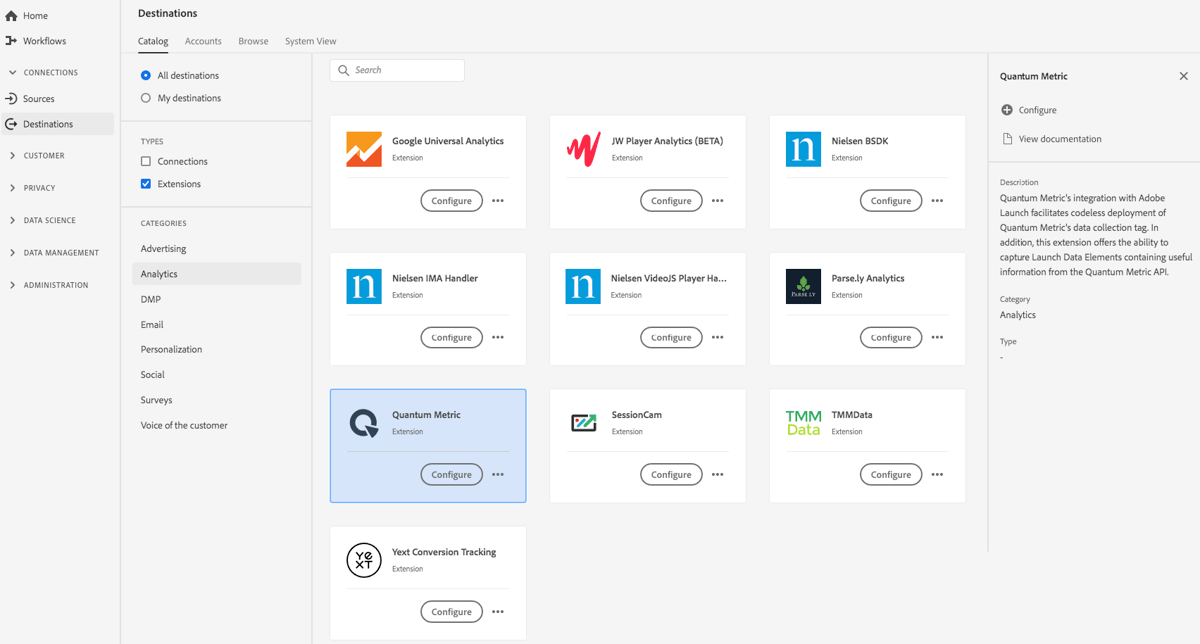The width and height of the screenshot is (1200, 644).
Task: Open the Home icon in sidebar
Action: pyautogui.click(x=12, y=14)
